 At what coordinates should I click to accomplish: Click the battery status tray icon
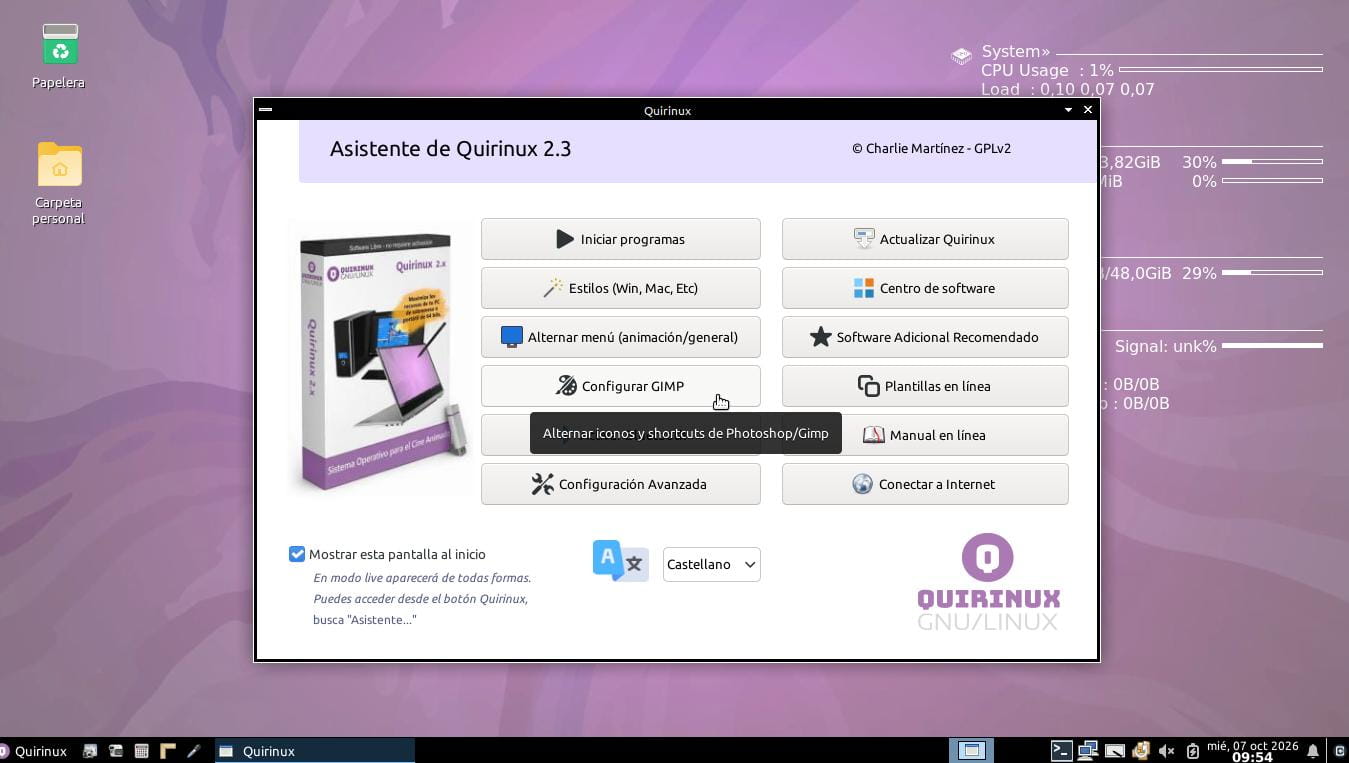(1192, 751)
